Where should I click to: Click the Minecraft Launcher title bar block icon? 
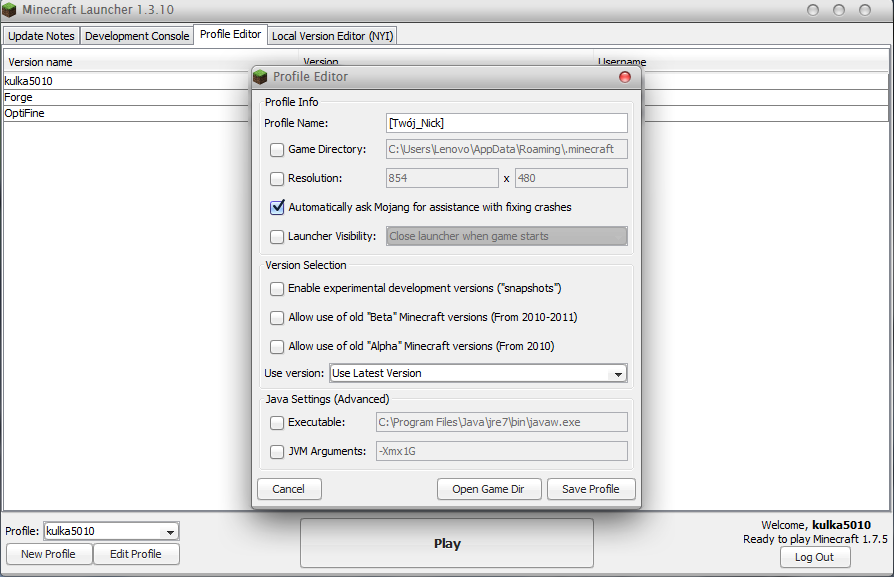[9, 10]
